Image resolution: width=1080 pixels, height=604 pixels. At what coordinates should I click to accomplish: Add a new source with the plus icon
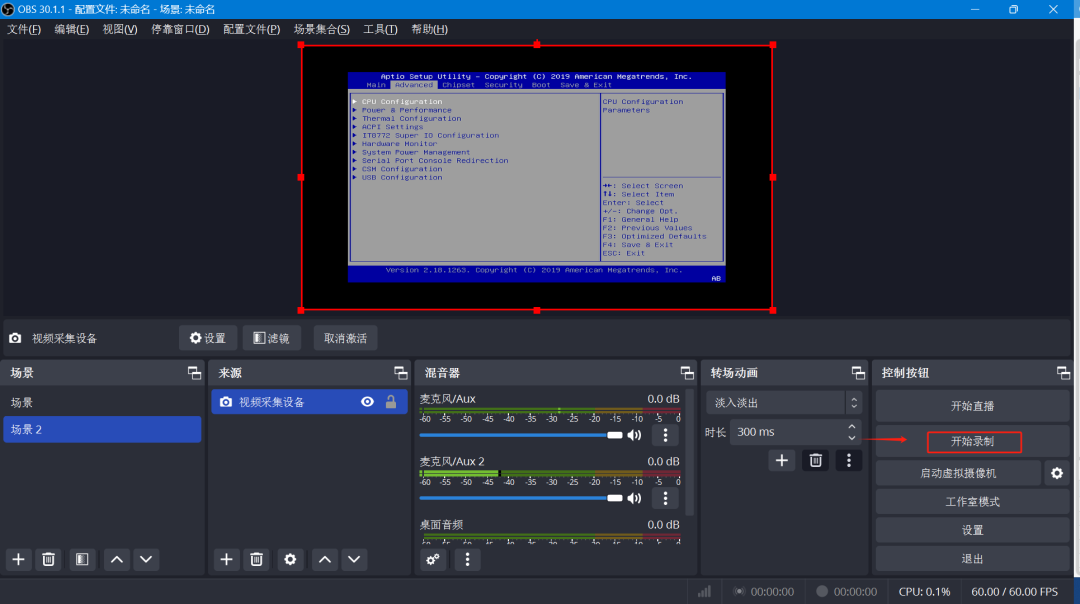point(227,559)
